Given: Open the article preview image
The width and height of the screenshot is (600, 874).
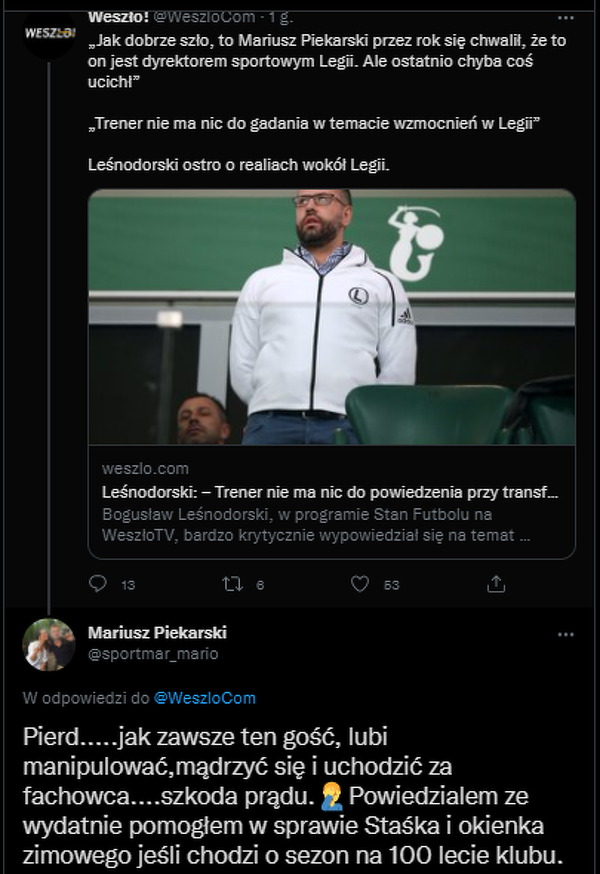Looking at the screenshot, I should coord(332,317).
